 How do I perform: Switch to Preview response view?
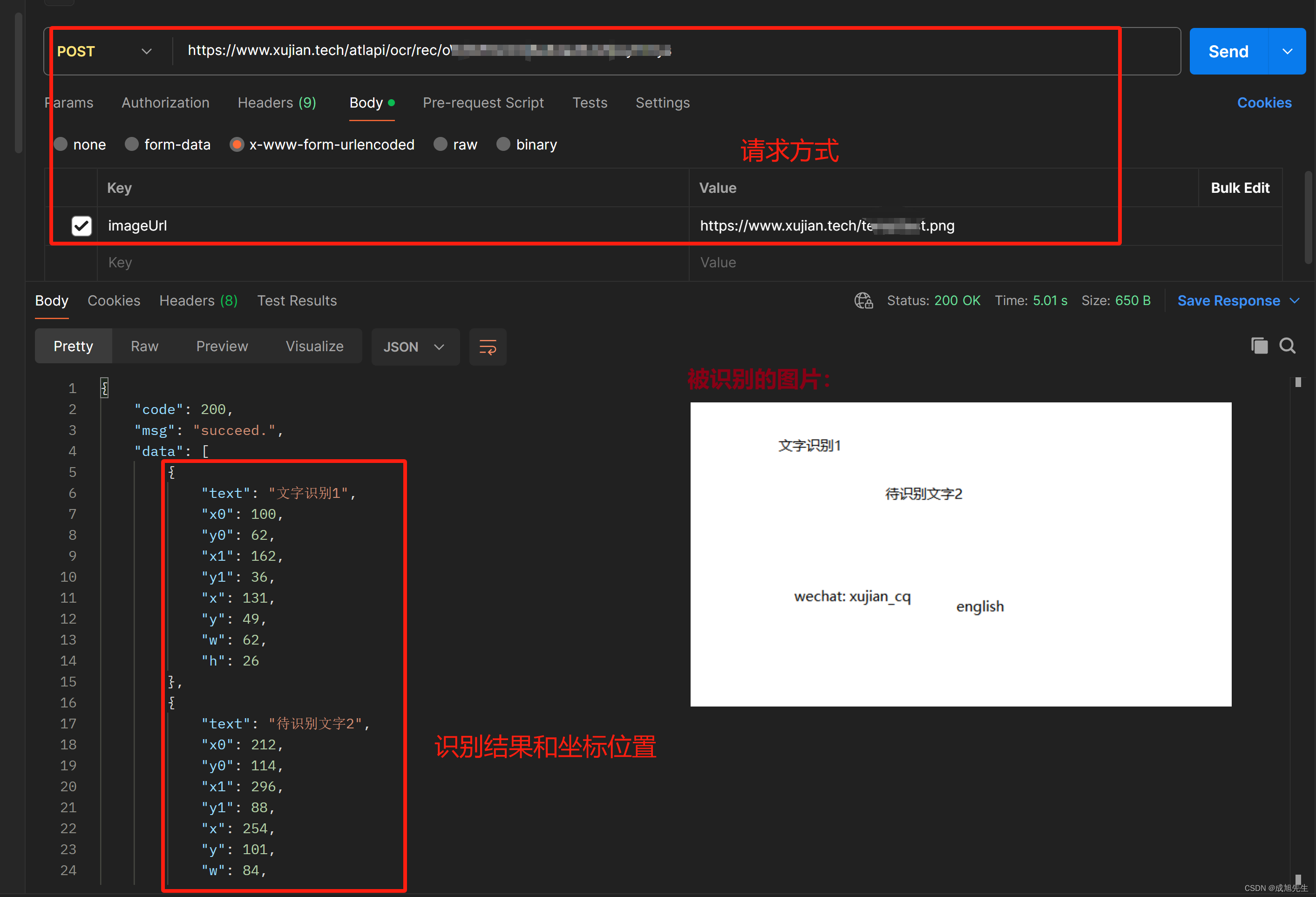pos(222,346)
